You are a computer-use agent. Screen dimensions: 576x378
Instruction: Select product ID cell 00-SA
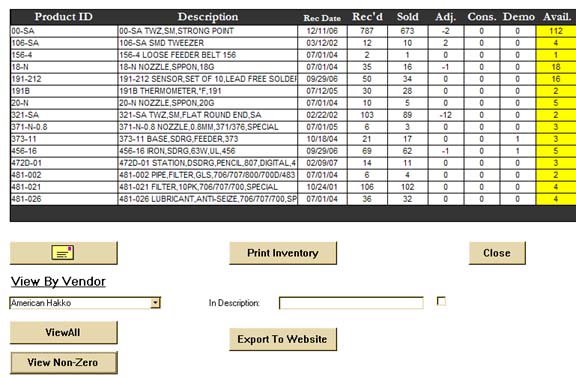pyautogui.click(x=64, y=31)
